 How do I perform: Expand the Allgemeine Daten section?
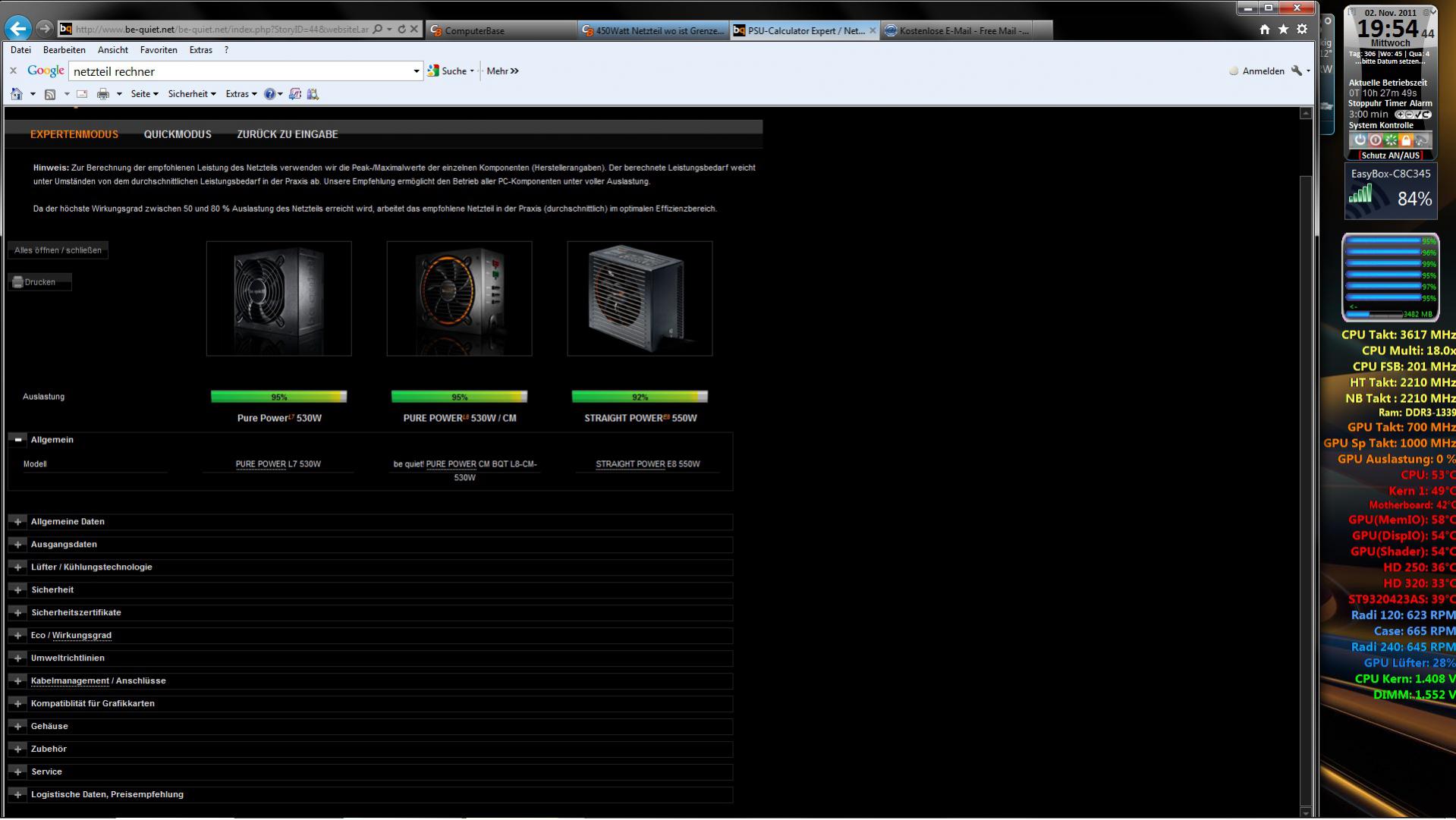[x=18, y=522]
